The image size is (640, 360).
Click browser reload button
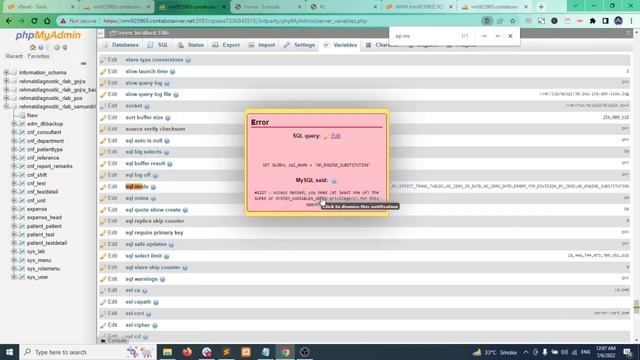coord(34,21)
